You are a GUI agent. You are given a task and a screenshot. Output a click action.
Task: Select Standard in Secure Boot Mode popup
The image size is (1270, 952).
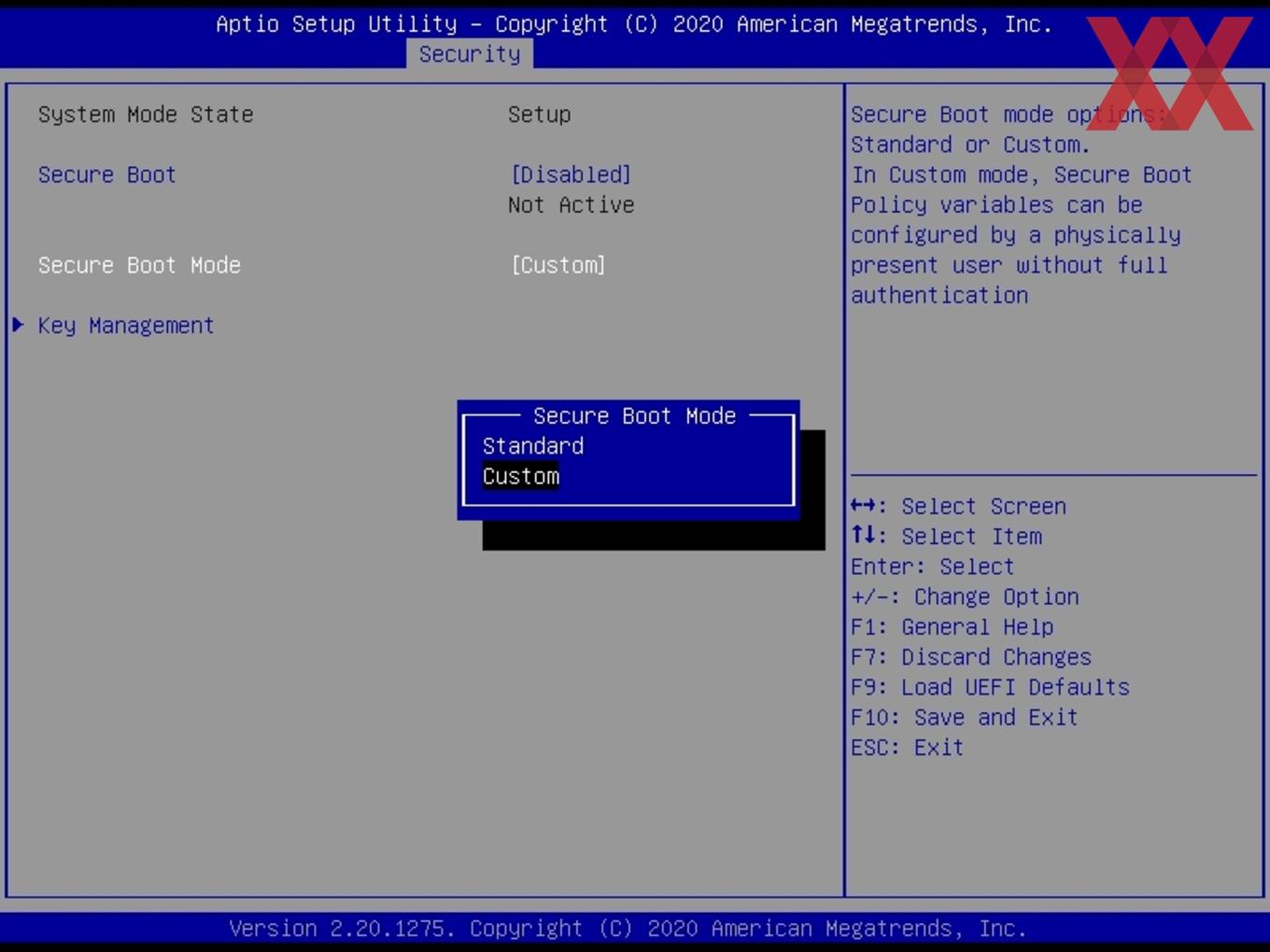click(x=533, y=446)
